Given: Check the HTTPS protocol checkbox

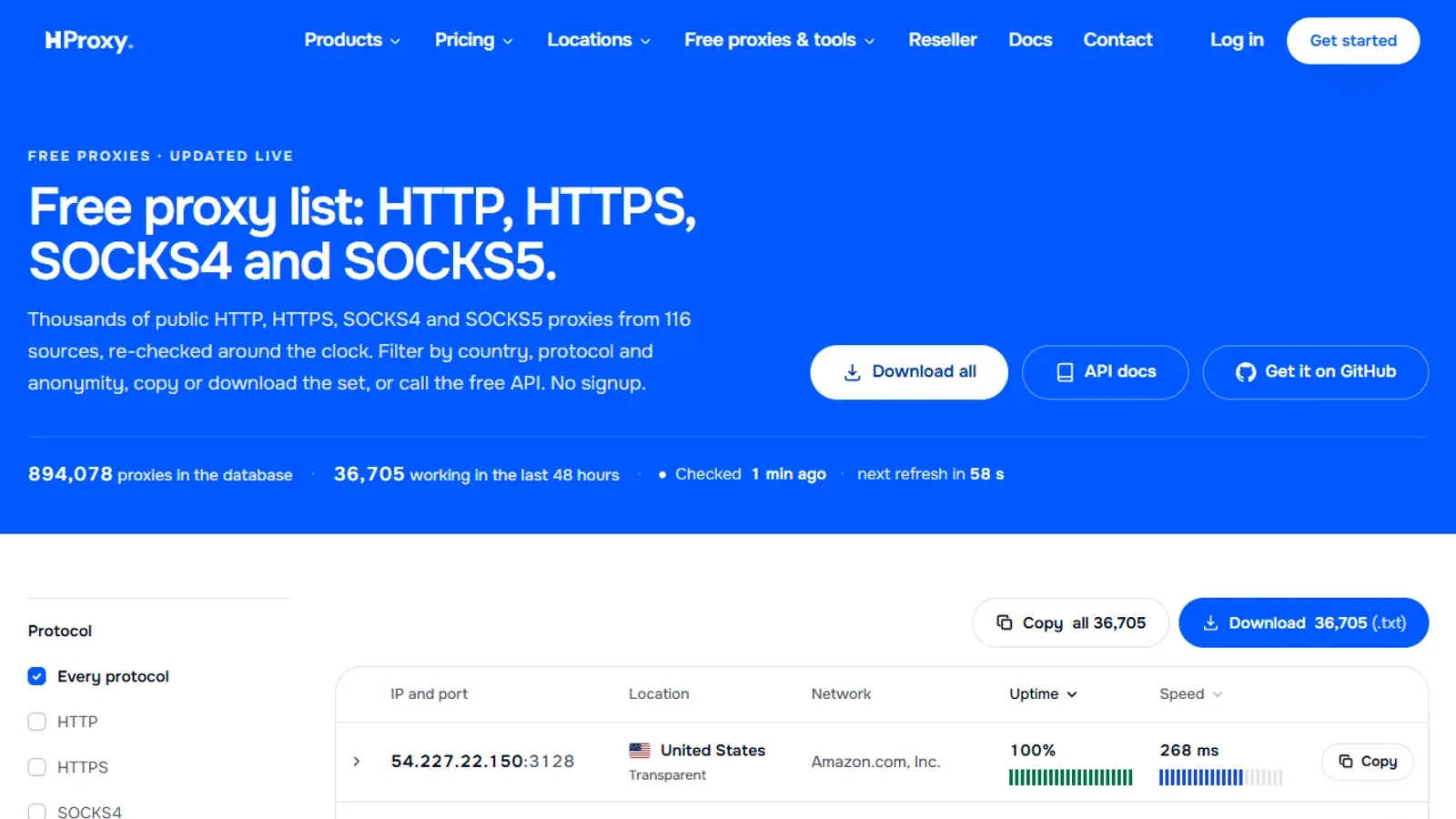Looking at the screenshot, I should pyautogui.click(x=37, y=767).
